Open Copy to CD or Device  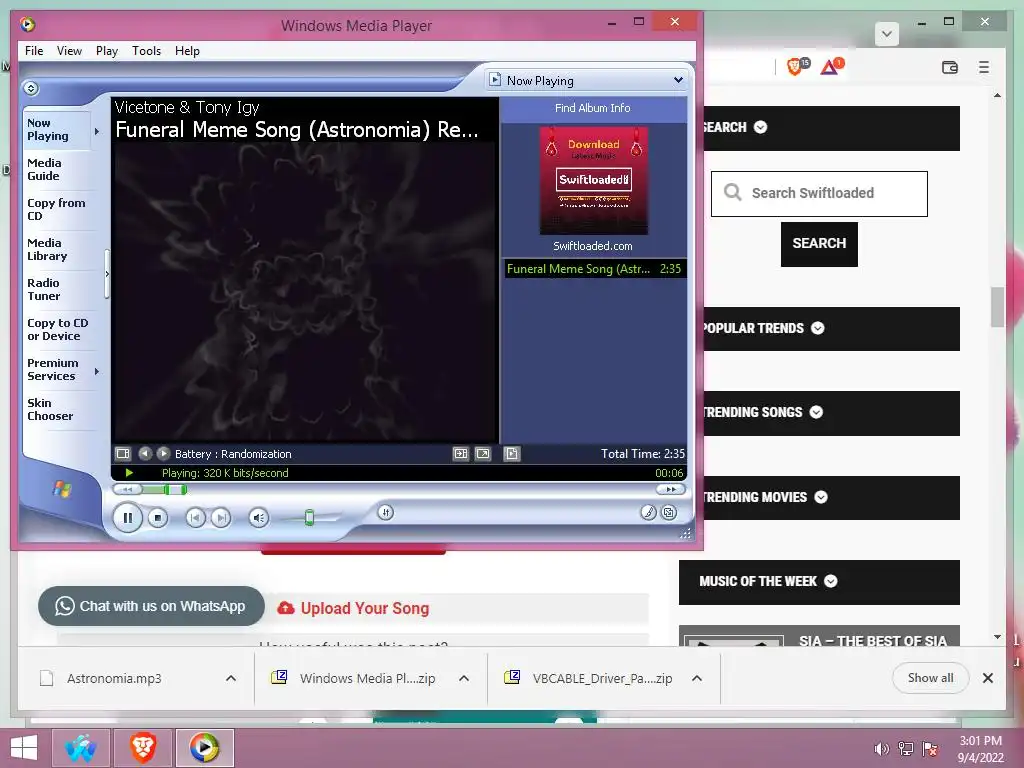pos(57,329)
